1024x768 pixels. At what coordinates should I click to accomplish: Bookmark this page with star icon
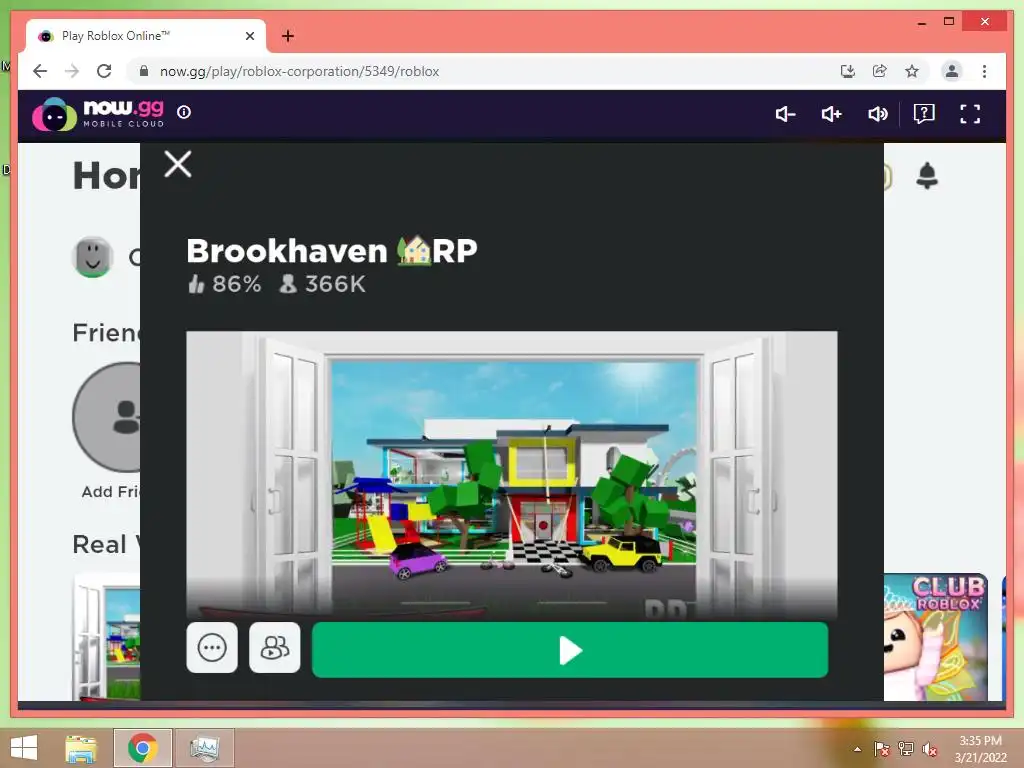912,71
